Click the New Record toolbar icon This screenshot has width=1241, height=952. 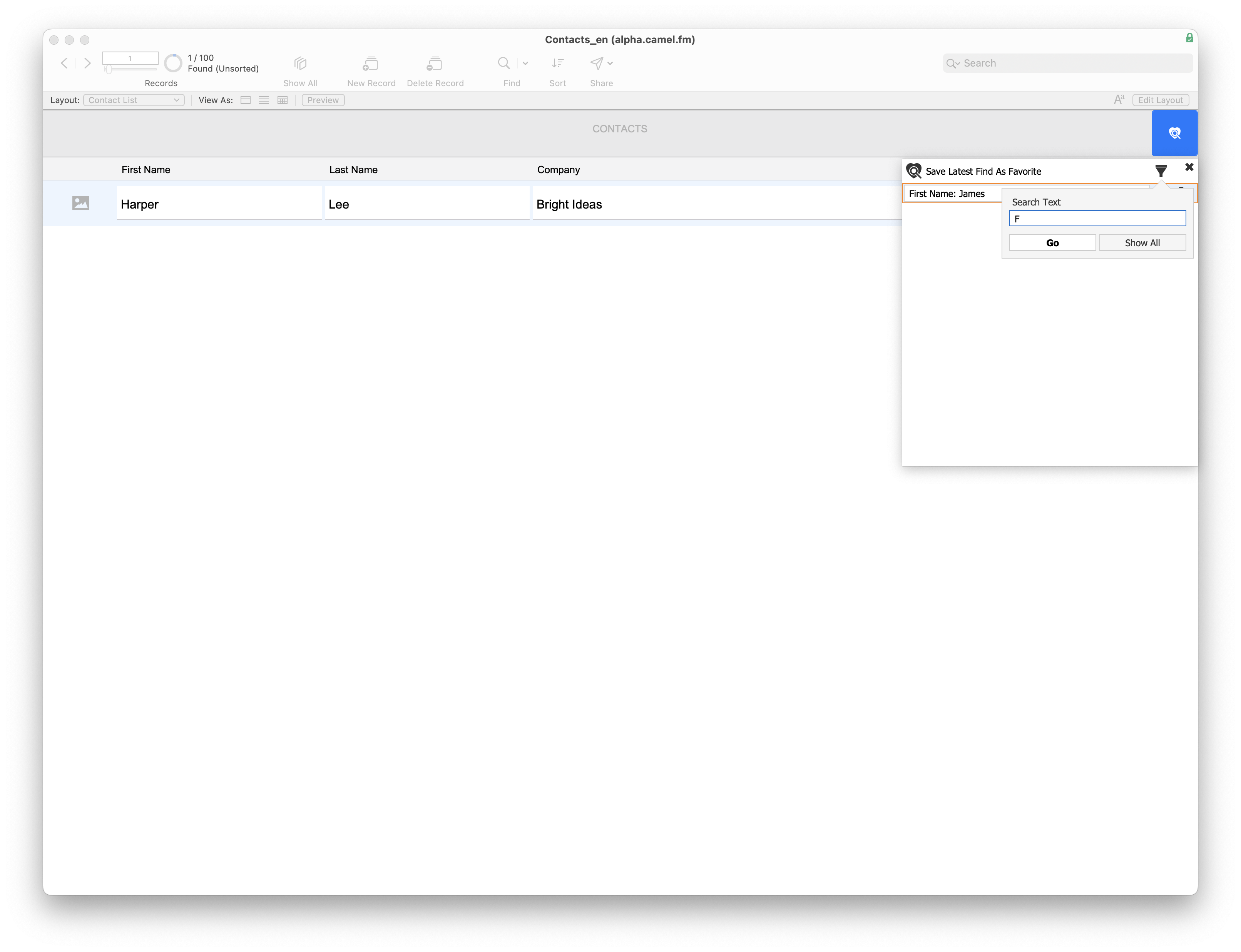[371, 63]
